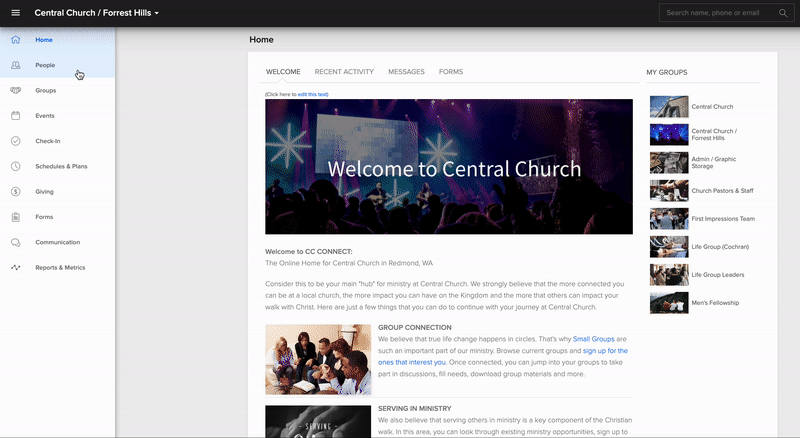
Task: Click the Forms clipboard icon
Action: [x=16, y=217]
